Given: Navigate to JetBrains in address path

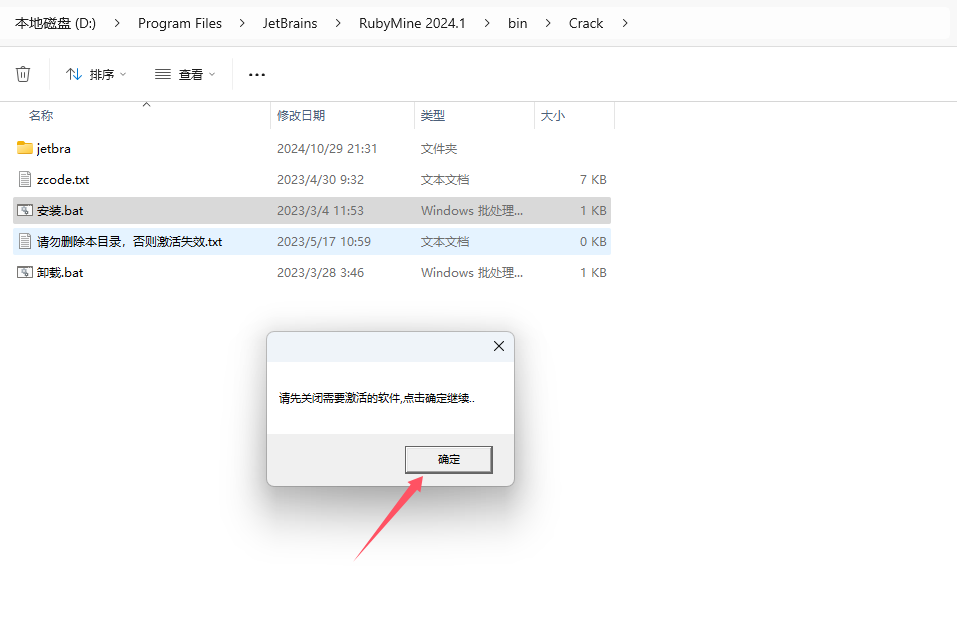Looking at the screenshot, I should pos(290,23).
